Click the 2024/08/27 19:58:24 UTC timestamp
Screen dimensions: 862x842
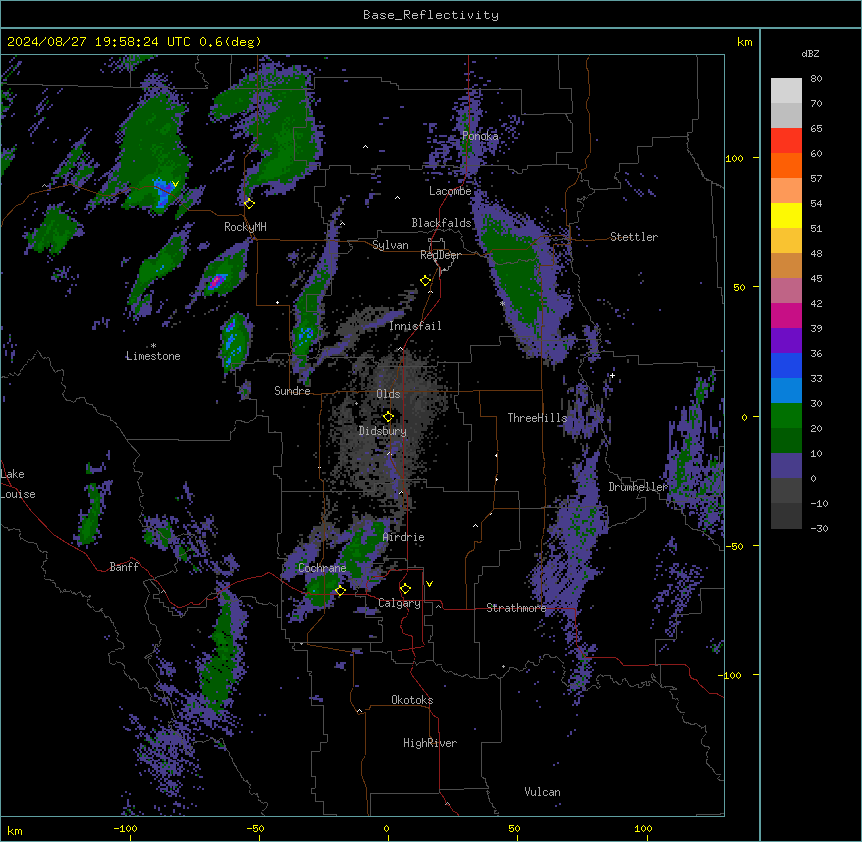99,42
